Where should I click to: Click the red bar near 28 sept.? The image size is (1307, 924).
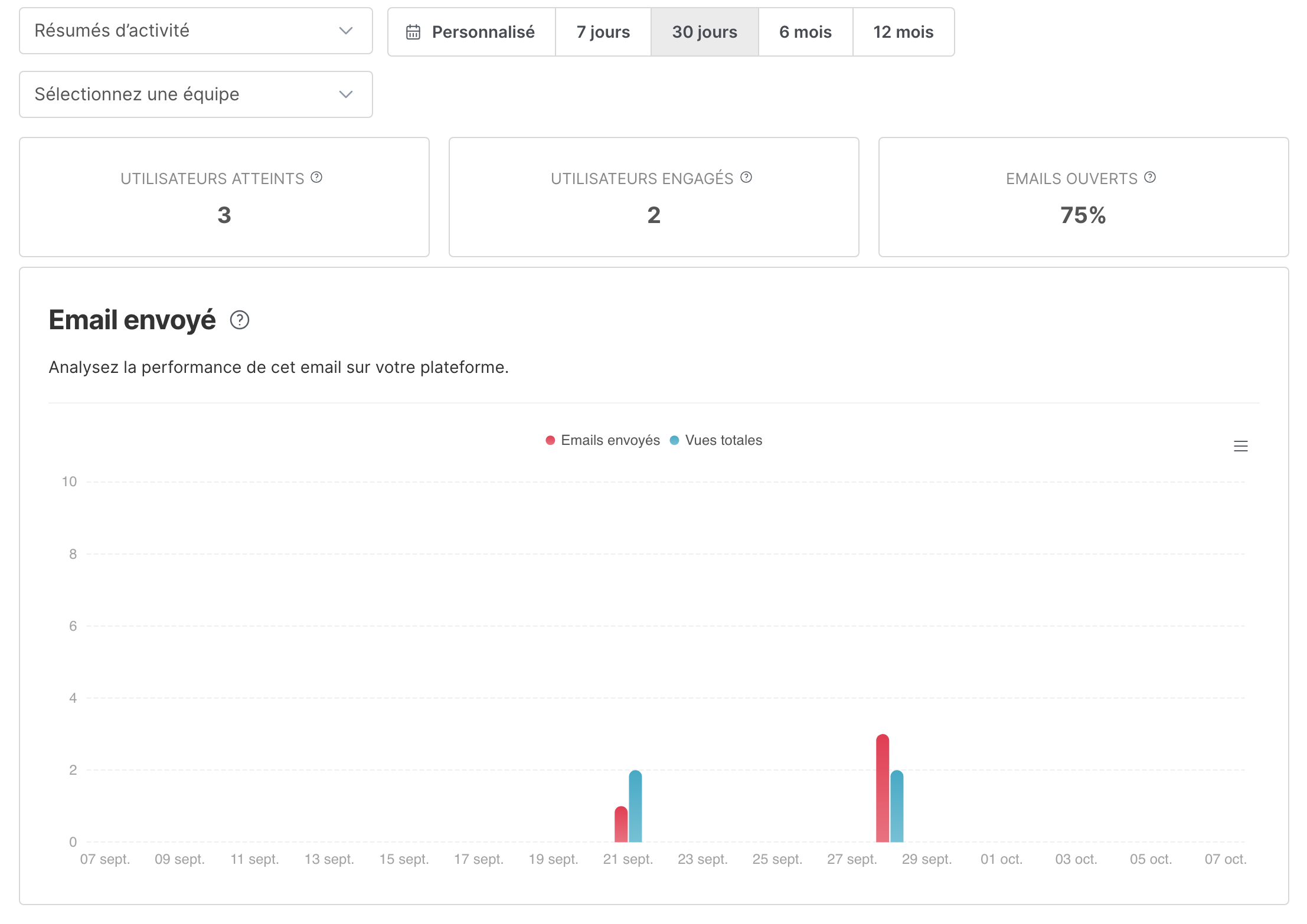point(883,788)
